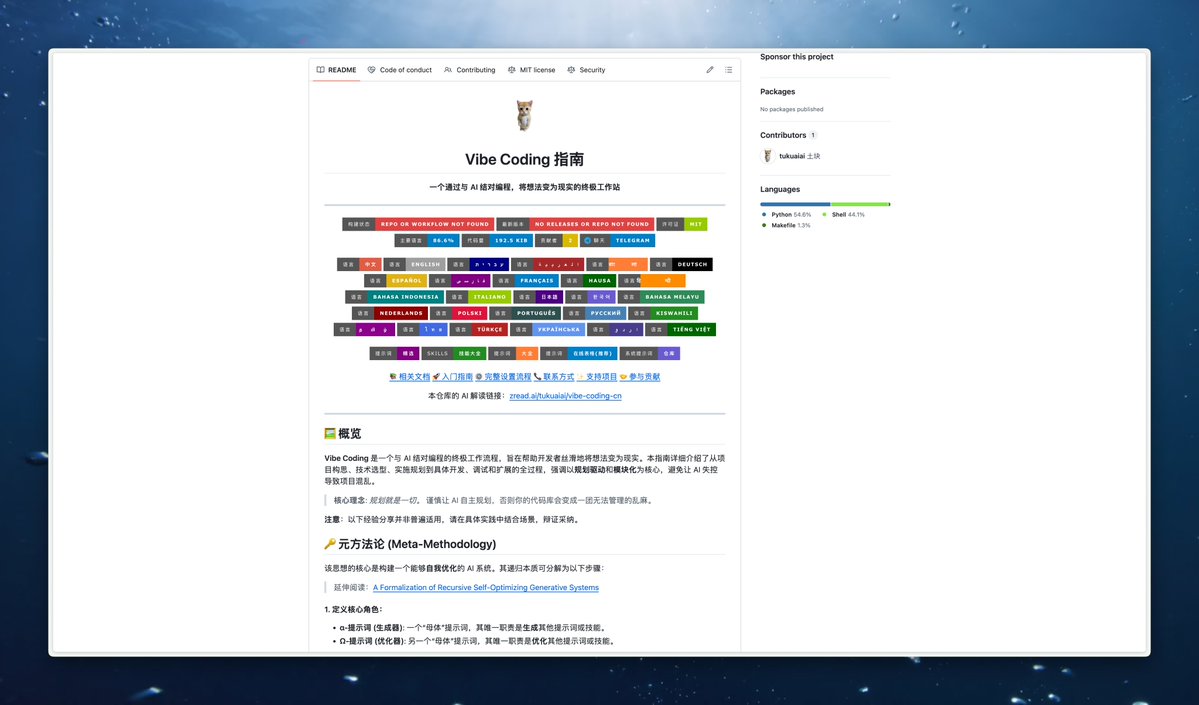Open the 完整设置流程 link
The width and height of the screenshot is (1199, 705).
pos(503,377)
